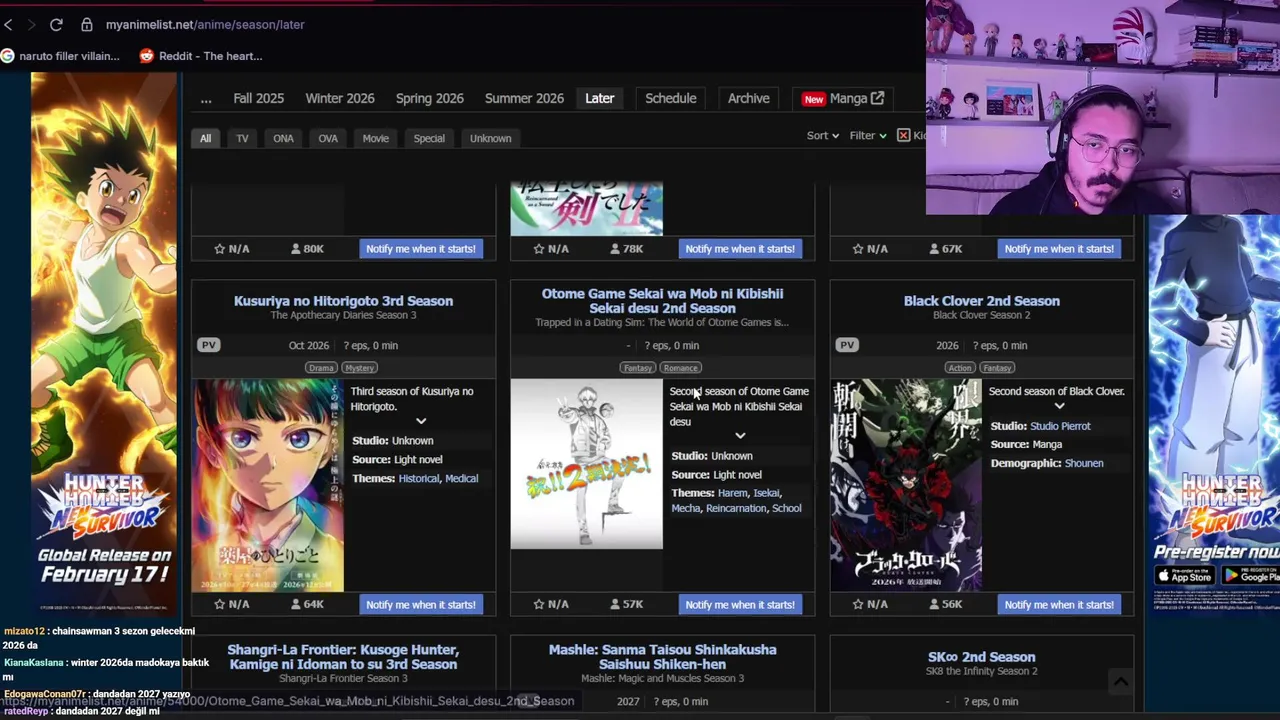Click the browser back arrow
Screen dimensions: 1280x720
click(8, 24)
